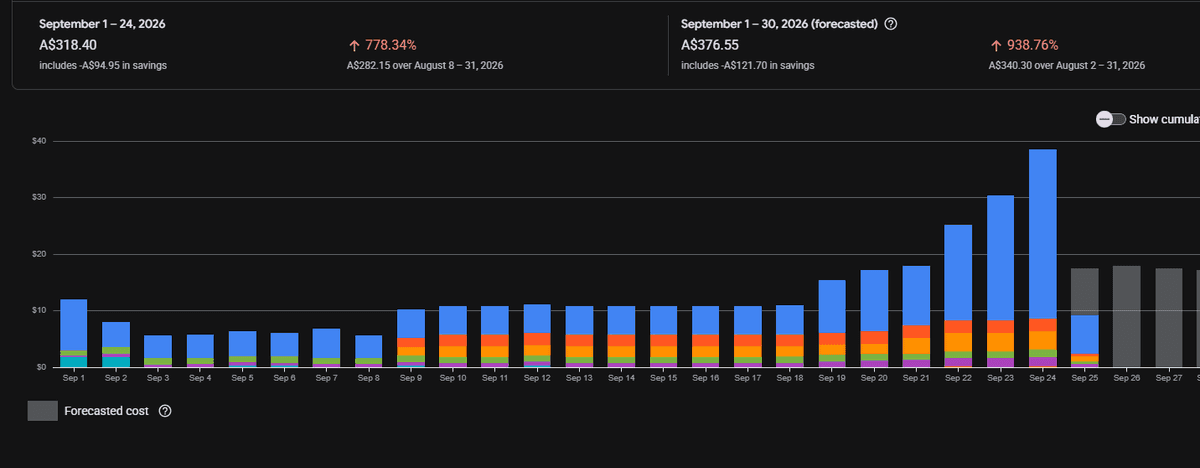Click the gray Forecasted cost legend swatch

[x=43, y=411]
